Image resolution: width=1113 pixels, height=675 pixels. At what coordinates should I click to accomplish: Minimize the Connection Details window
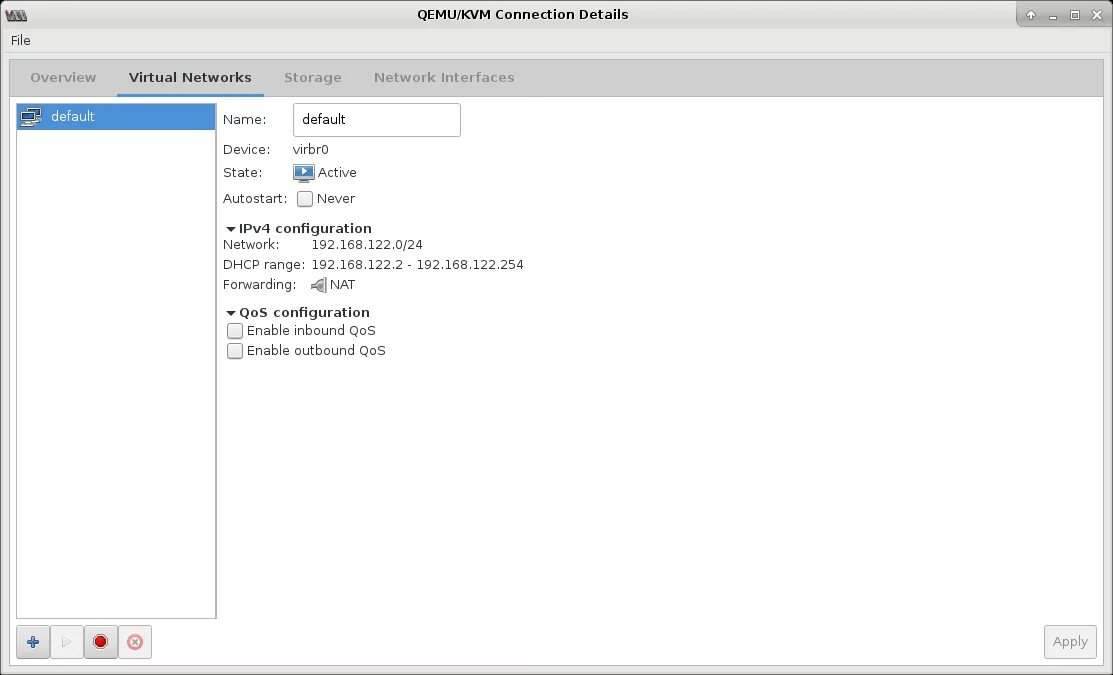[x=1053, y=15]
